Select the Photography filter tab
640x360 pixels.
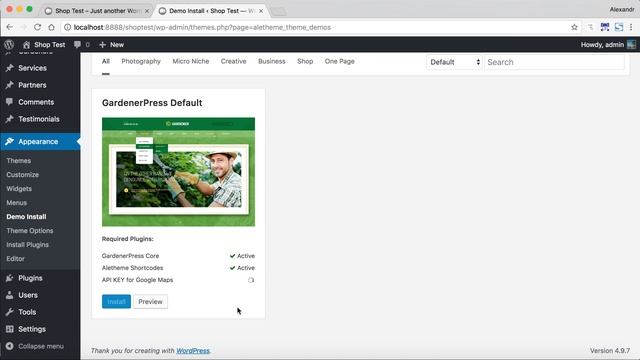coord(141,61)
